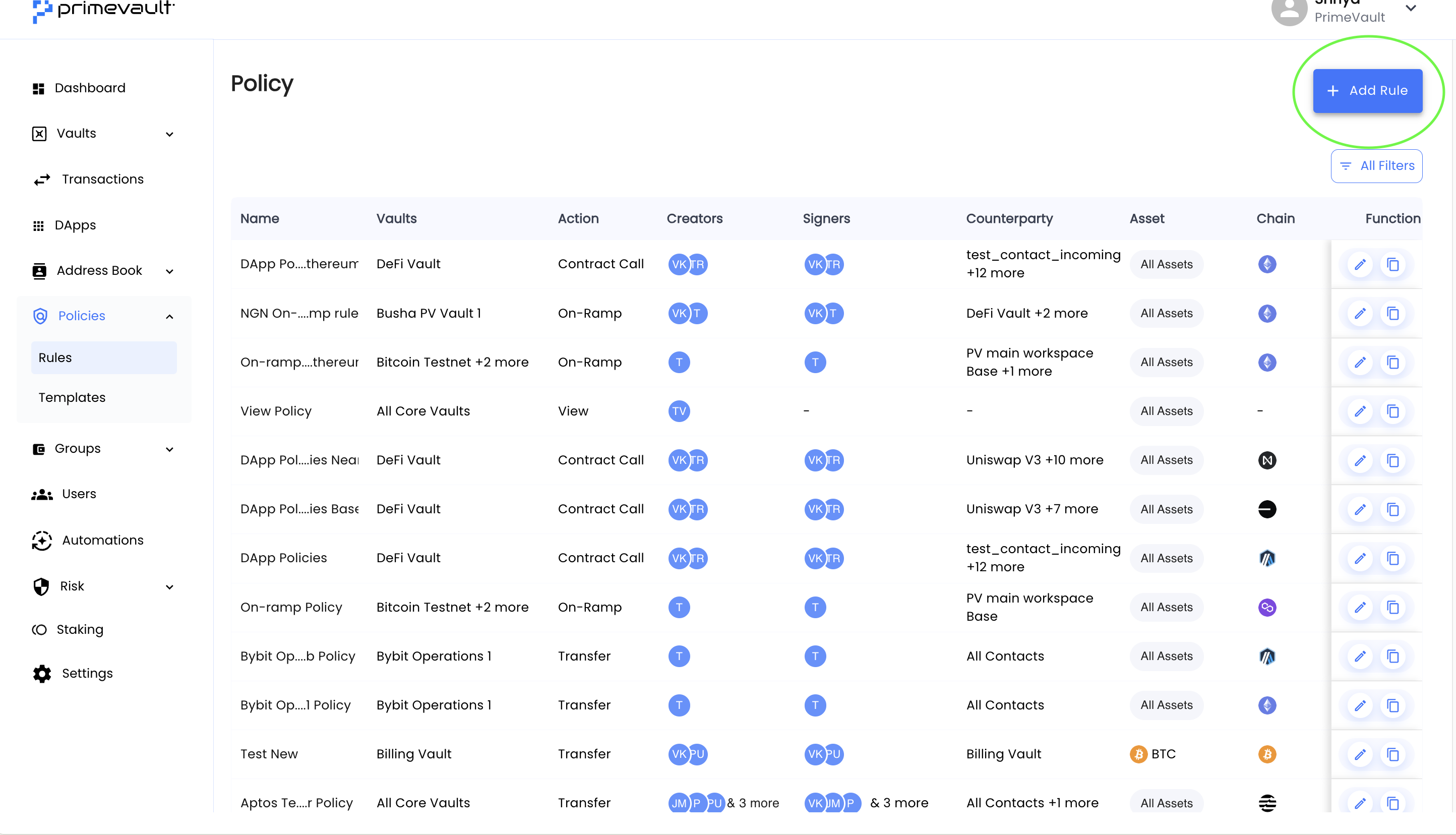Edit the View Policy rule
Screen dimensions: 1456x835
(1360, 411)
